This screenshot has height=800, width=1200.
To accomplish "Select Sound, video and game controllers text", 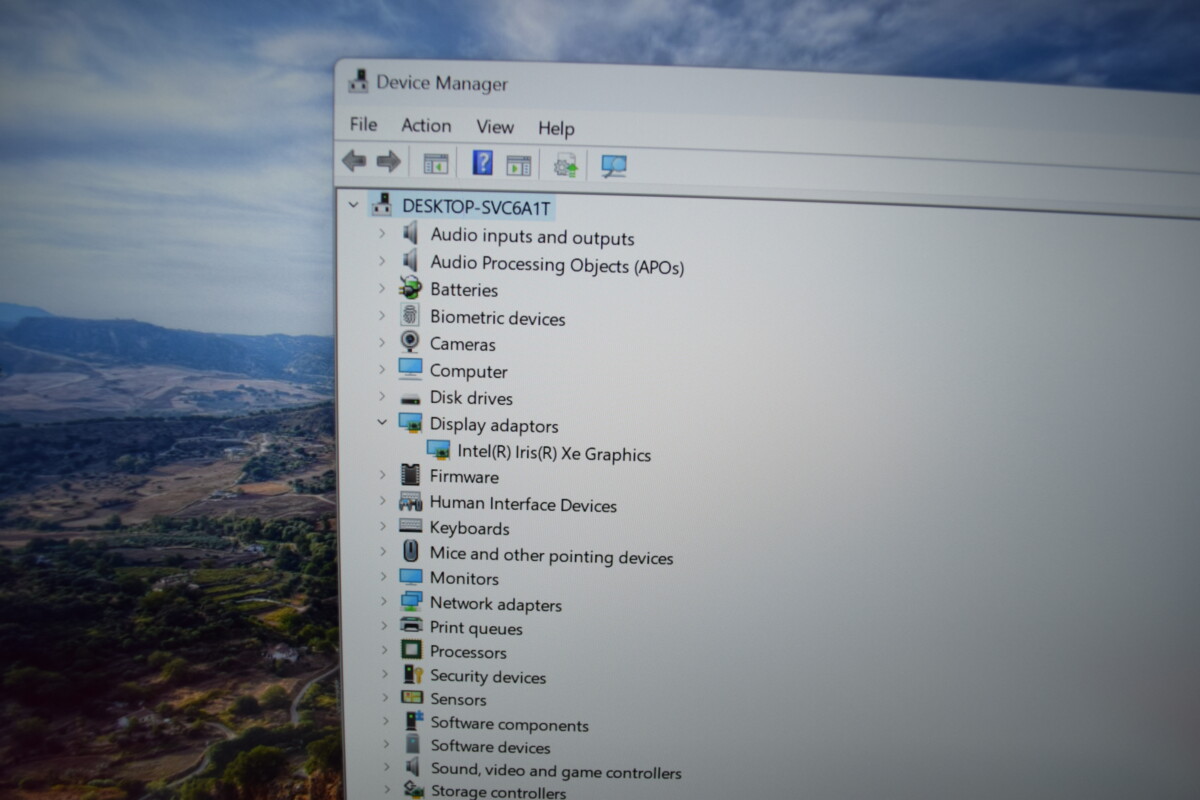I will coord(556,771).
